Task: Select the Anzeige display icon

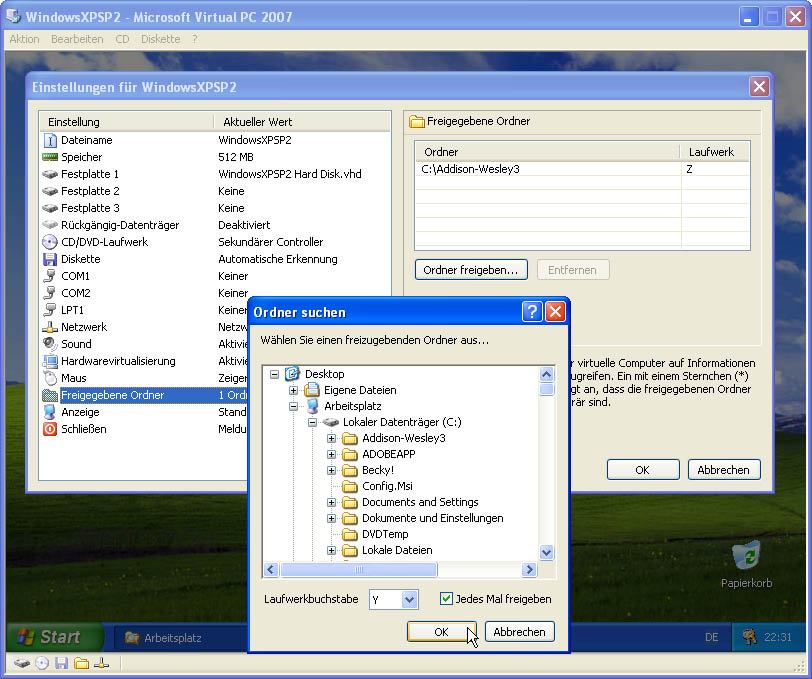Action: click(x=50, y=412)
